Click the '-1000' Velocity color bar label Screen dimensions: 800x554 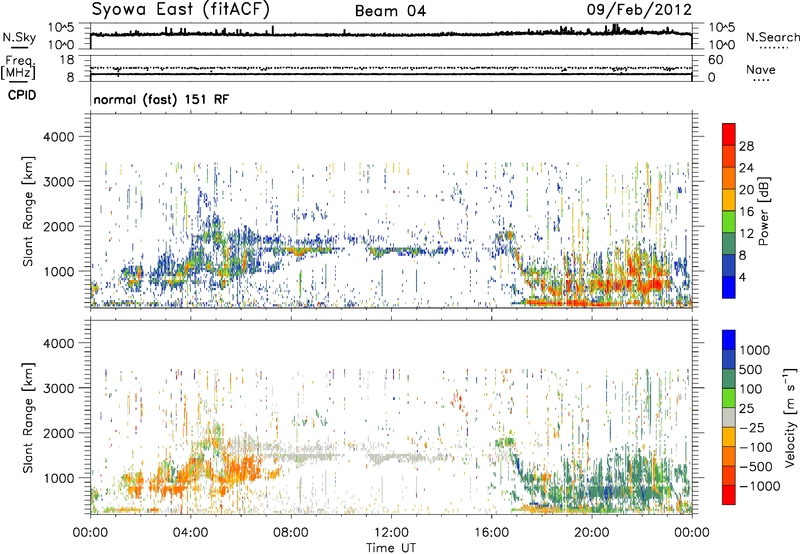pos(760,486)
